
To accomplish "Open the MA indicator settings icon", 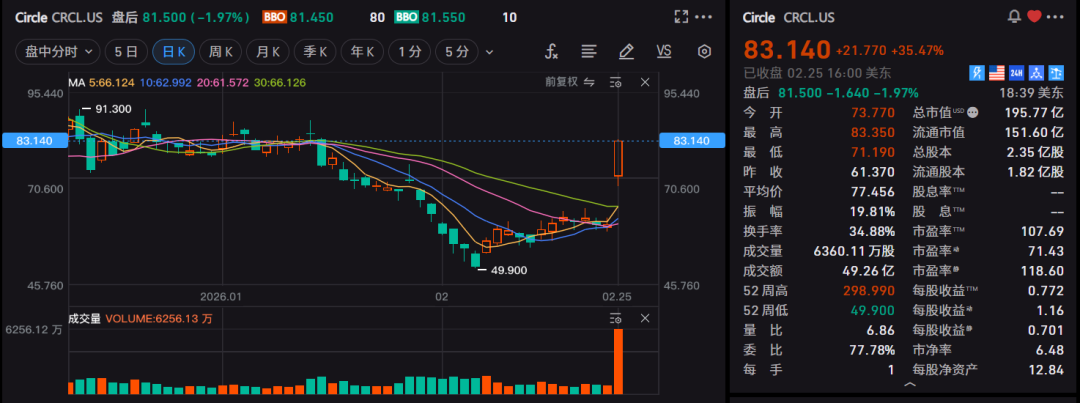I will pos(616,82).
